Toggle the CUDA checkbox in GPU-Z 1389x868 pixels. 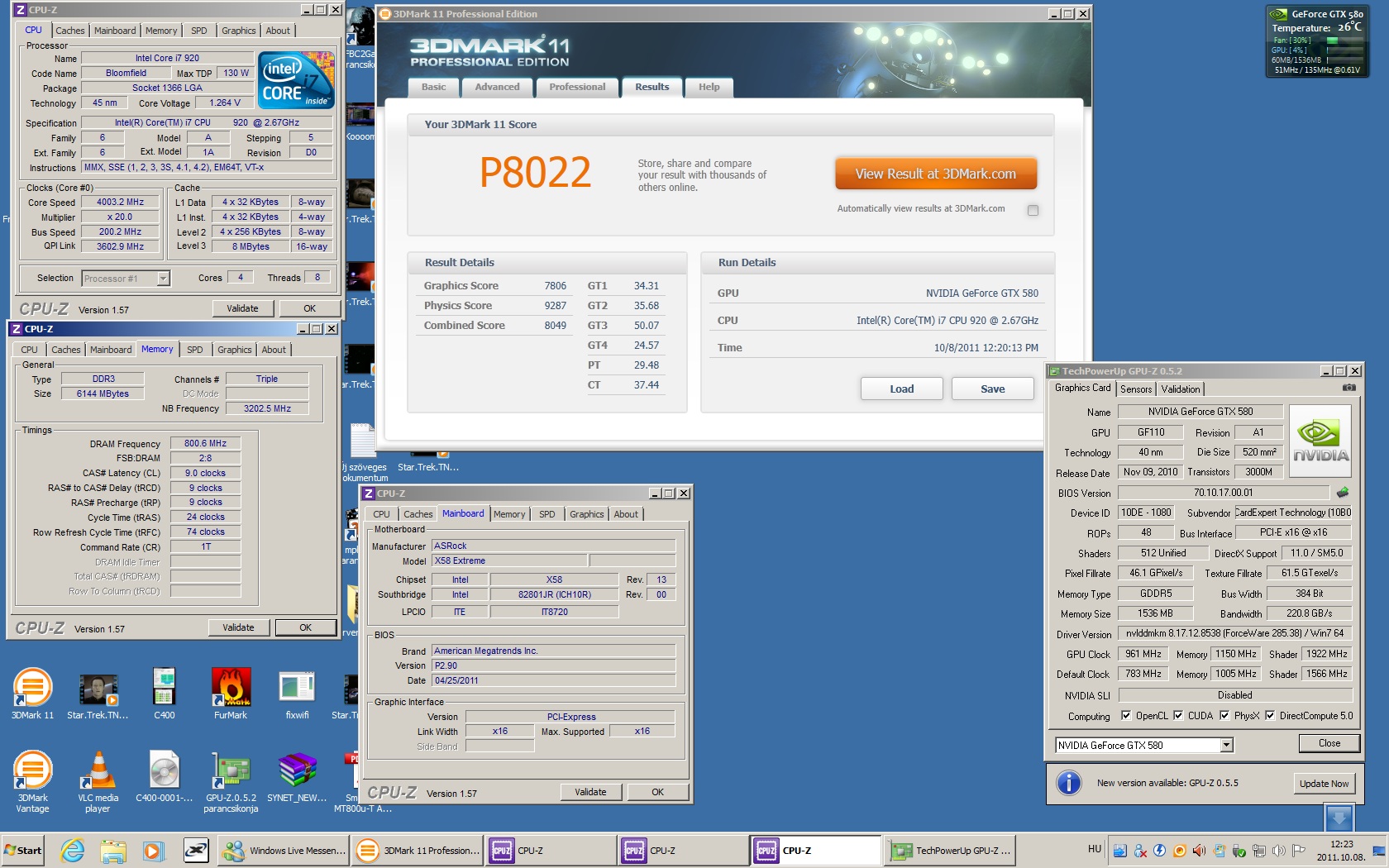coord(1178,716)
